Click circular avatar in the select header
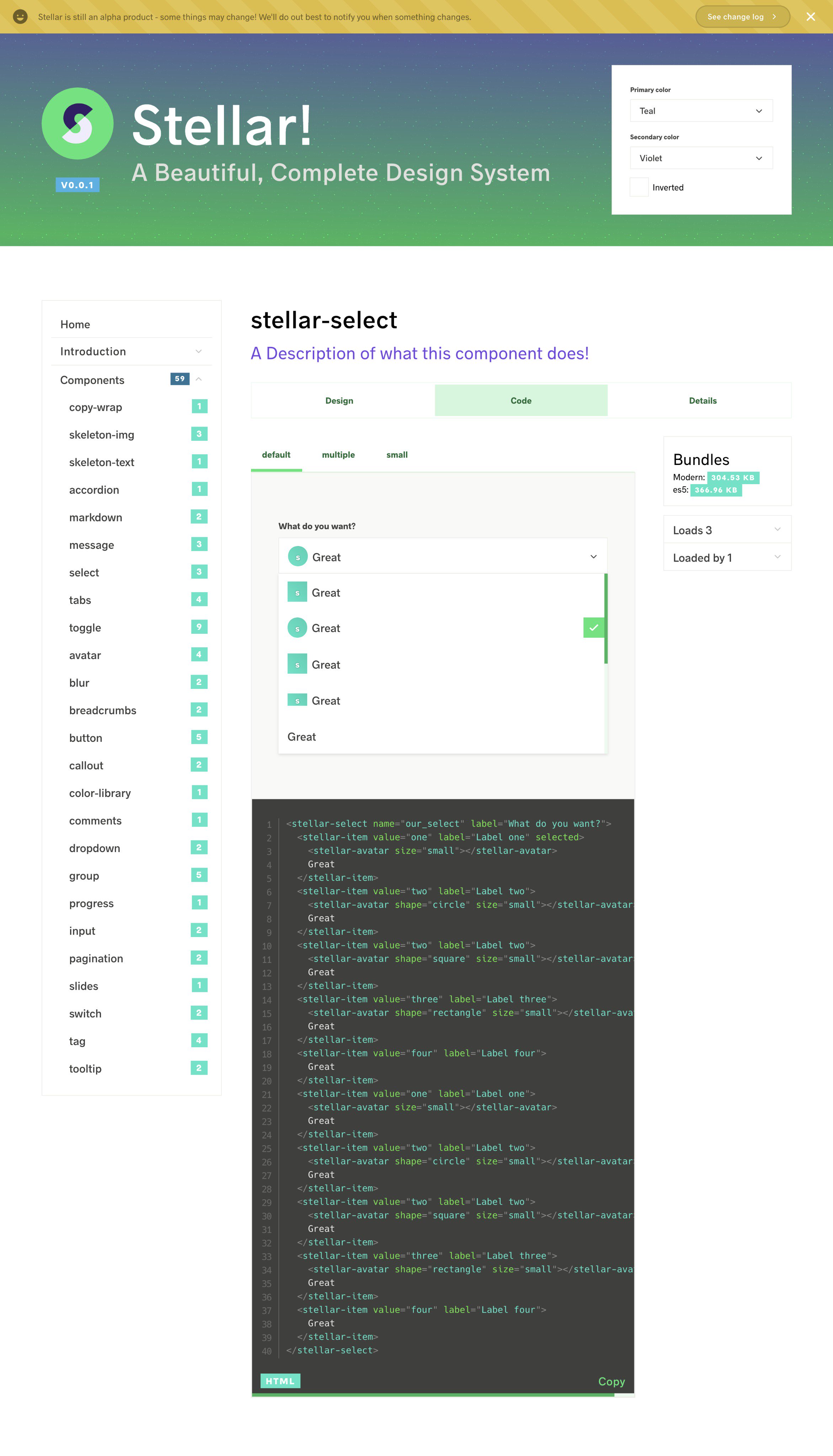The image size is (833, 1456). click(298, 556)
